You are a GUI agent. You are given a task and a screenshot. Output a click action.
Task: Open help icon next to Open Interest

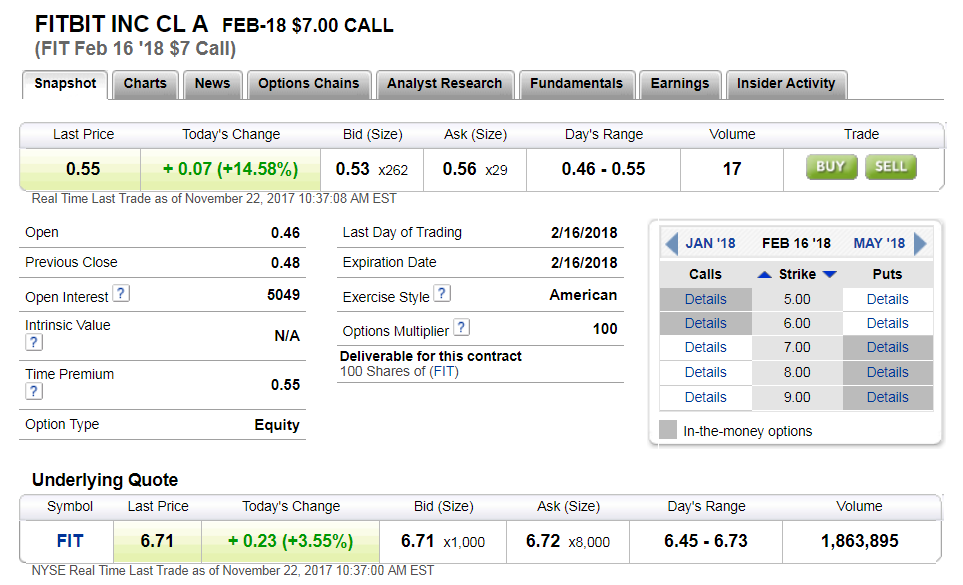pyautogui.click(x=122, y=293)
